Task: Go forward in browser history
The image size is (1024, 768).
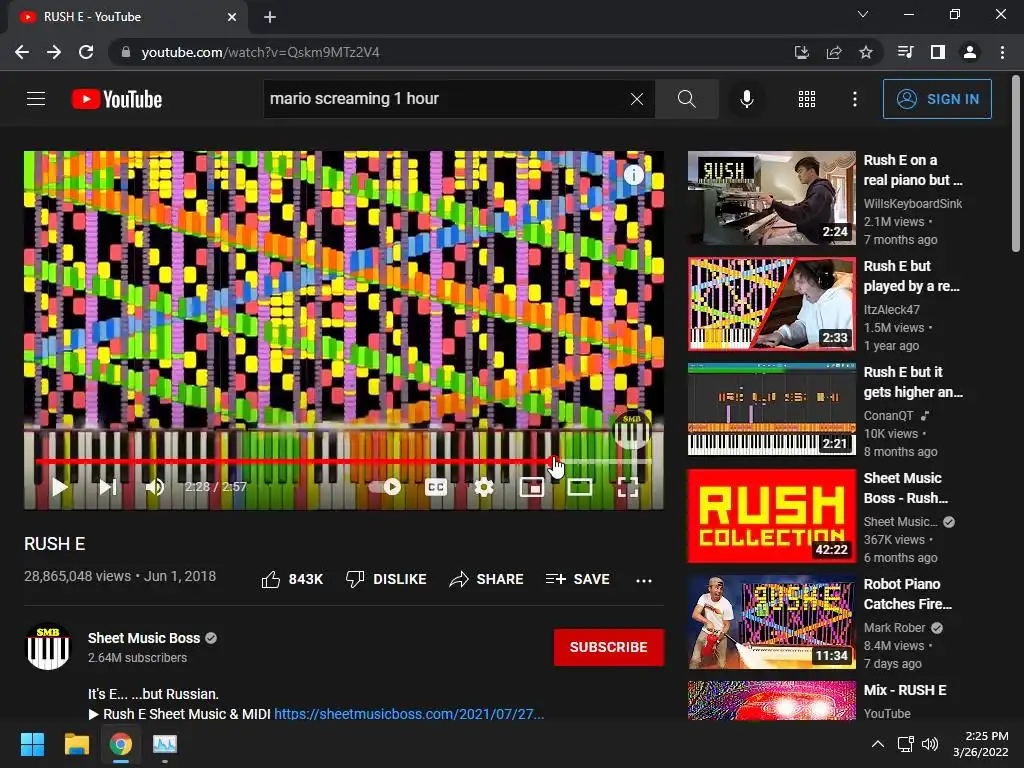Action: [x=54, y=52]
